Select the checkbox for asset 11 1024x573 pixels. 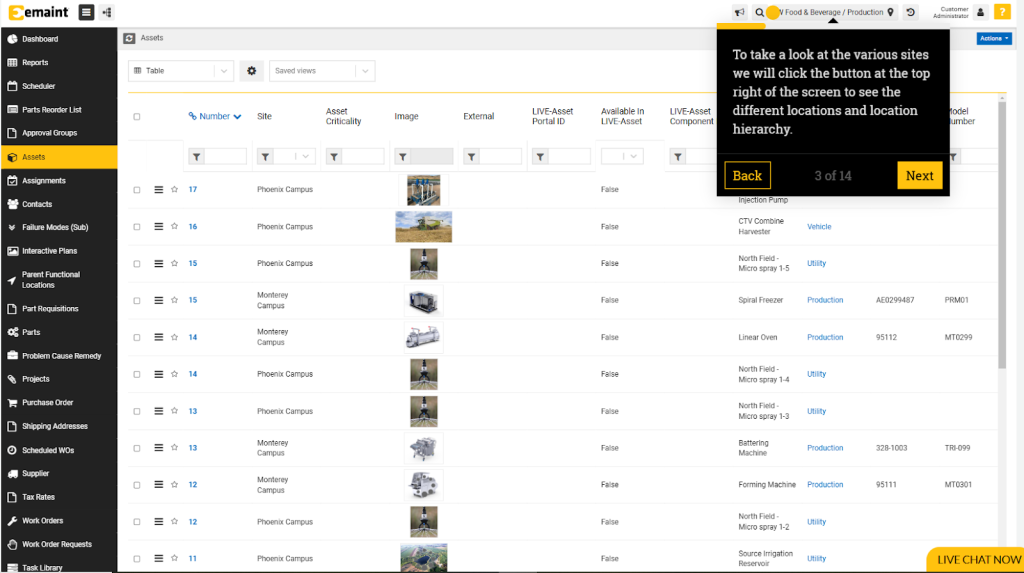pyautogui.click(x=137, y=559)
